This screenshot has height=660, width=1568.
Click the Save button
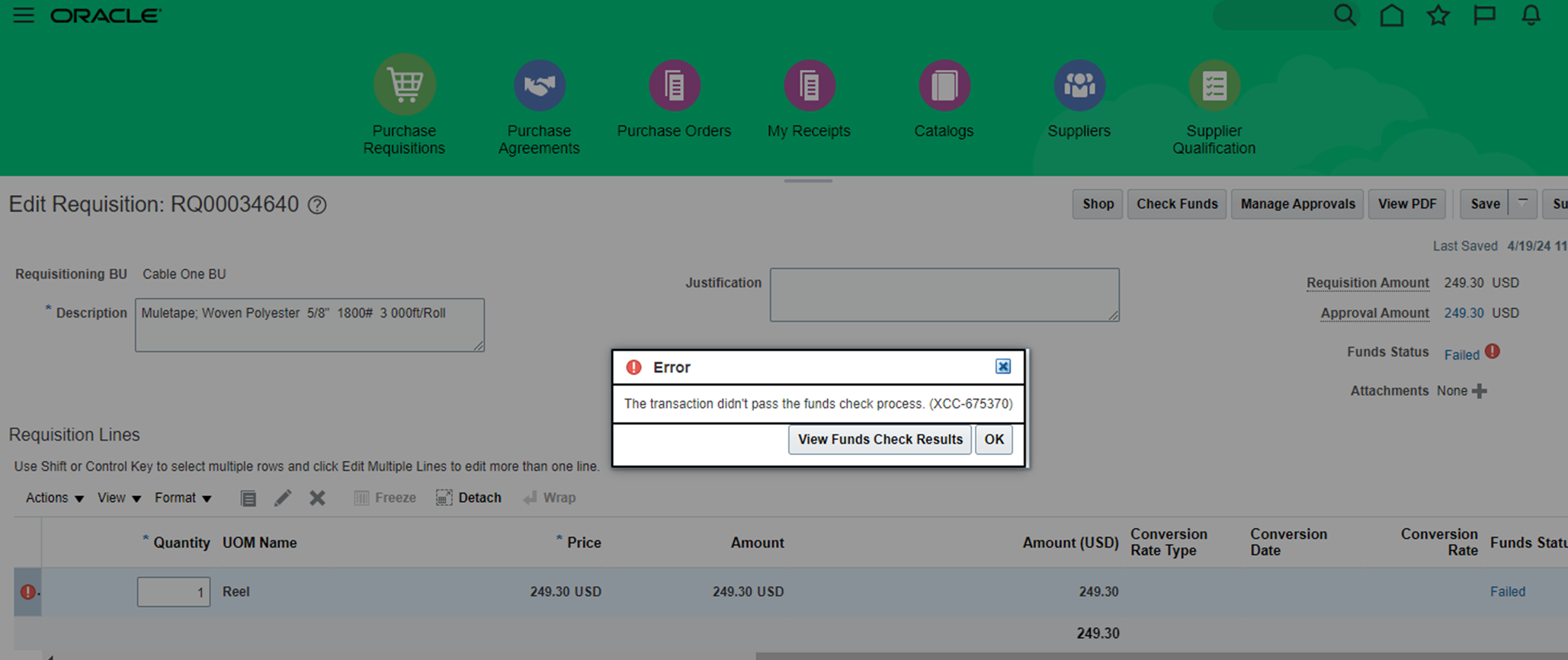pyautogui.click(x=1485, y=204)
